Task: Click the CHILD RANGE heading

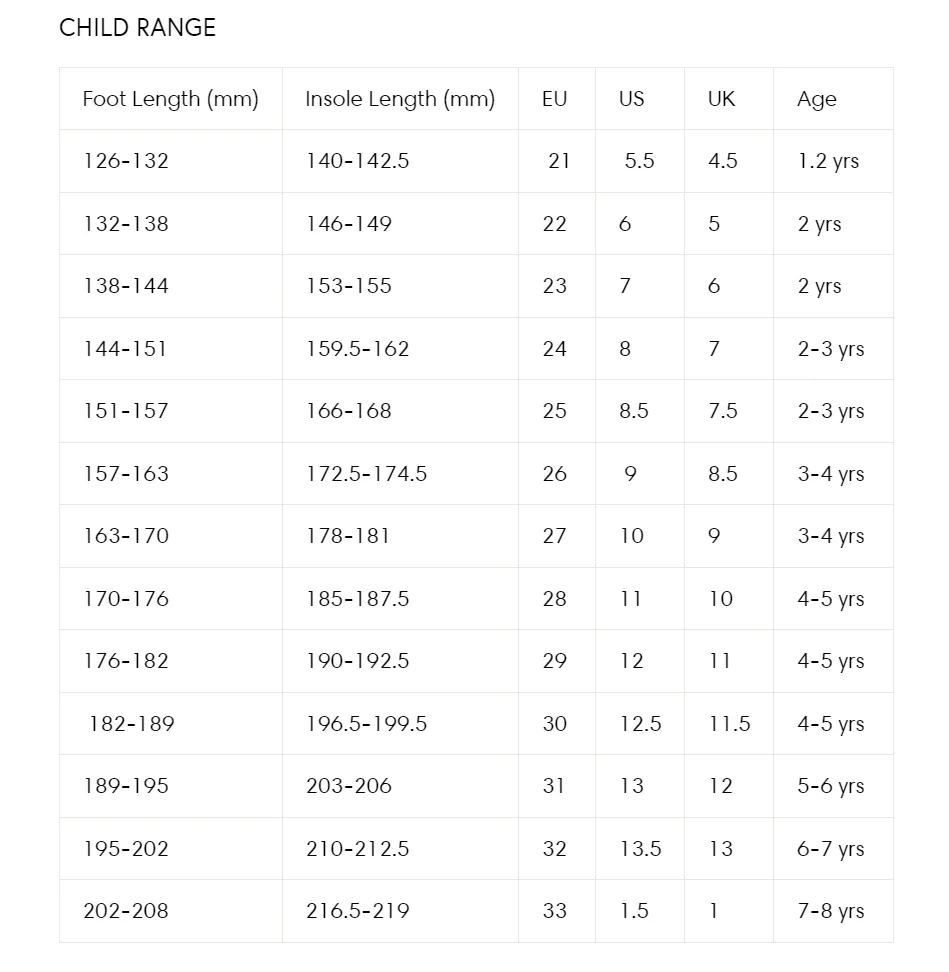Action: click(x=138, y=28)
